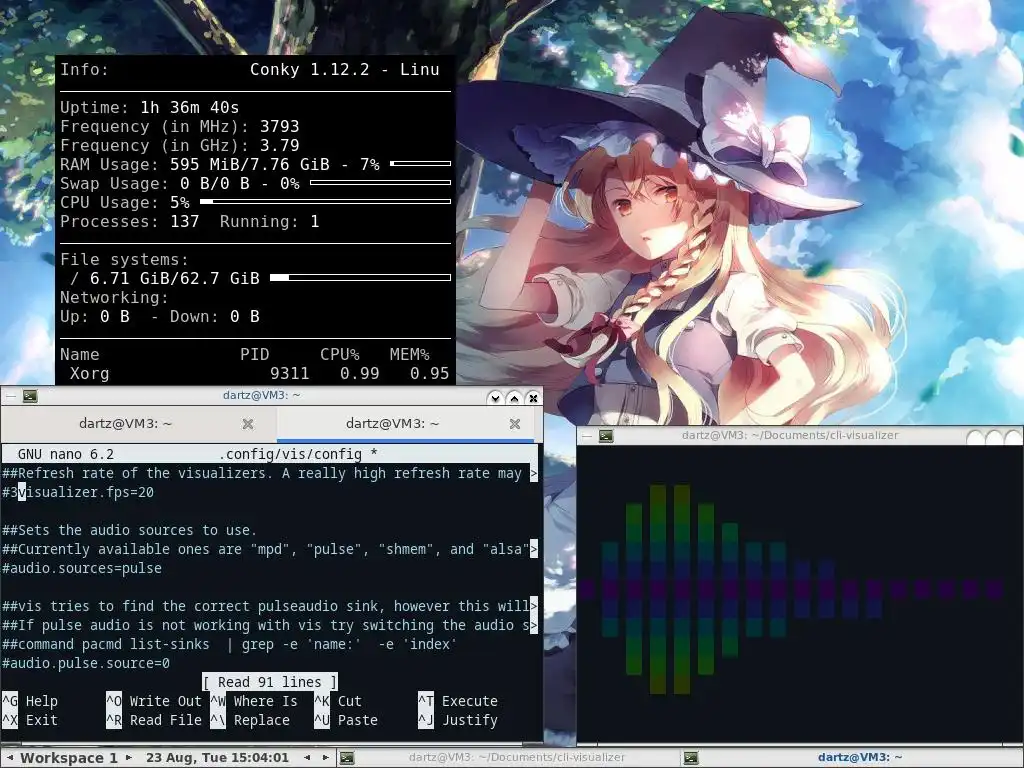Close the second dartz@VM3 terminal tab

515,424
